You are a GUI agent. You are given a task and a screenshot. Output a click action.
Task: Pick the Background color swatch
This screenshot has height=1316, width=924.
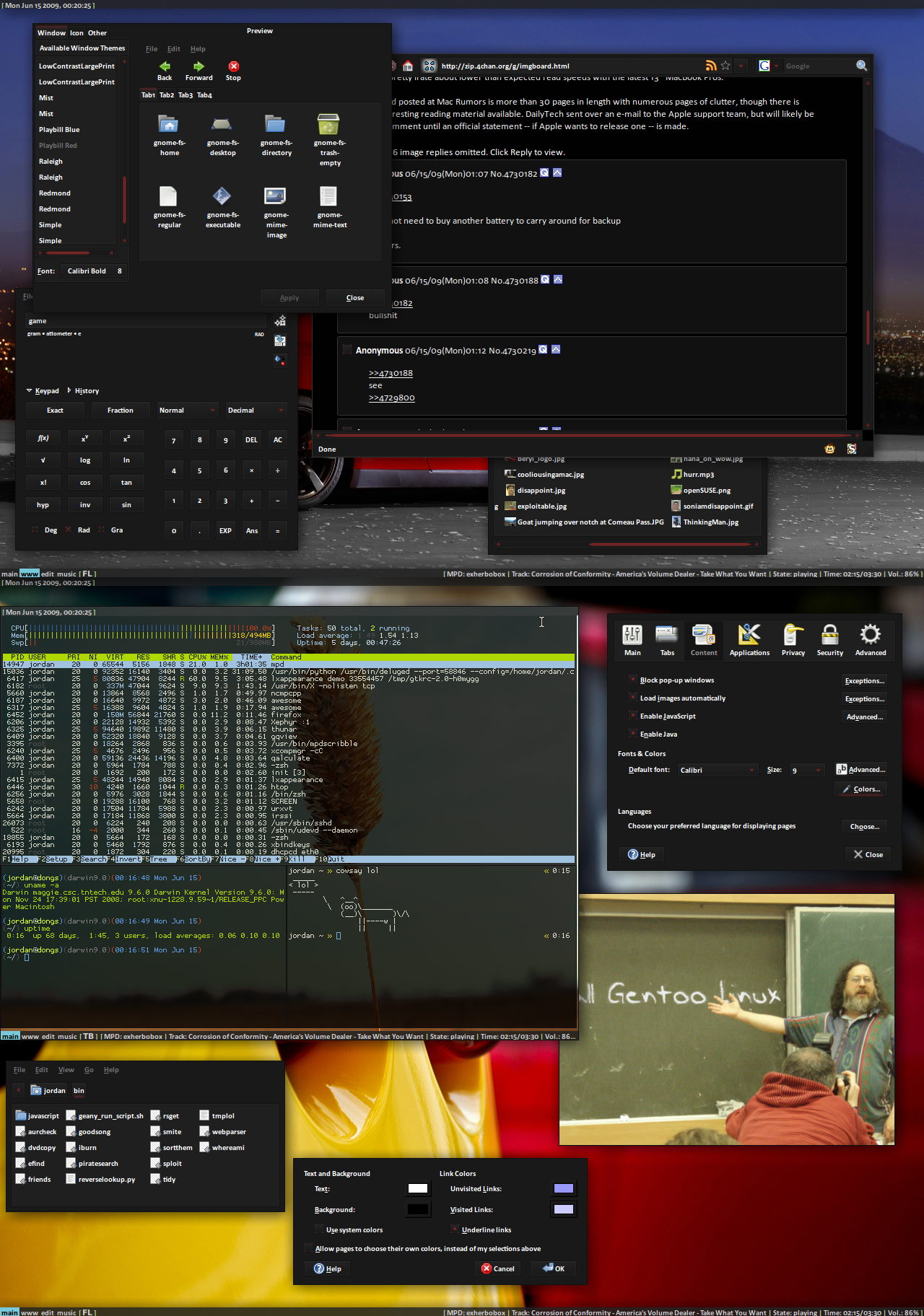click(418, 1209)
